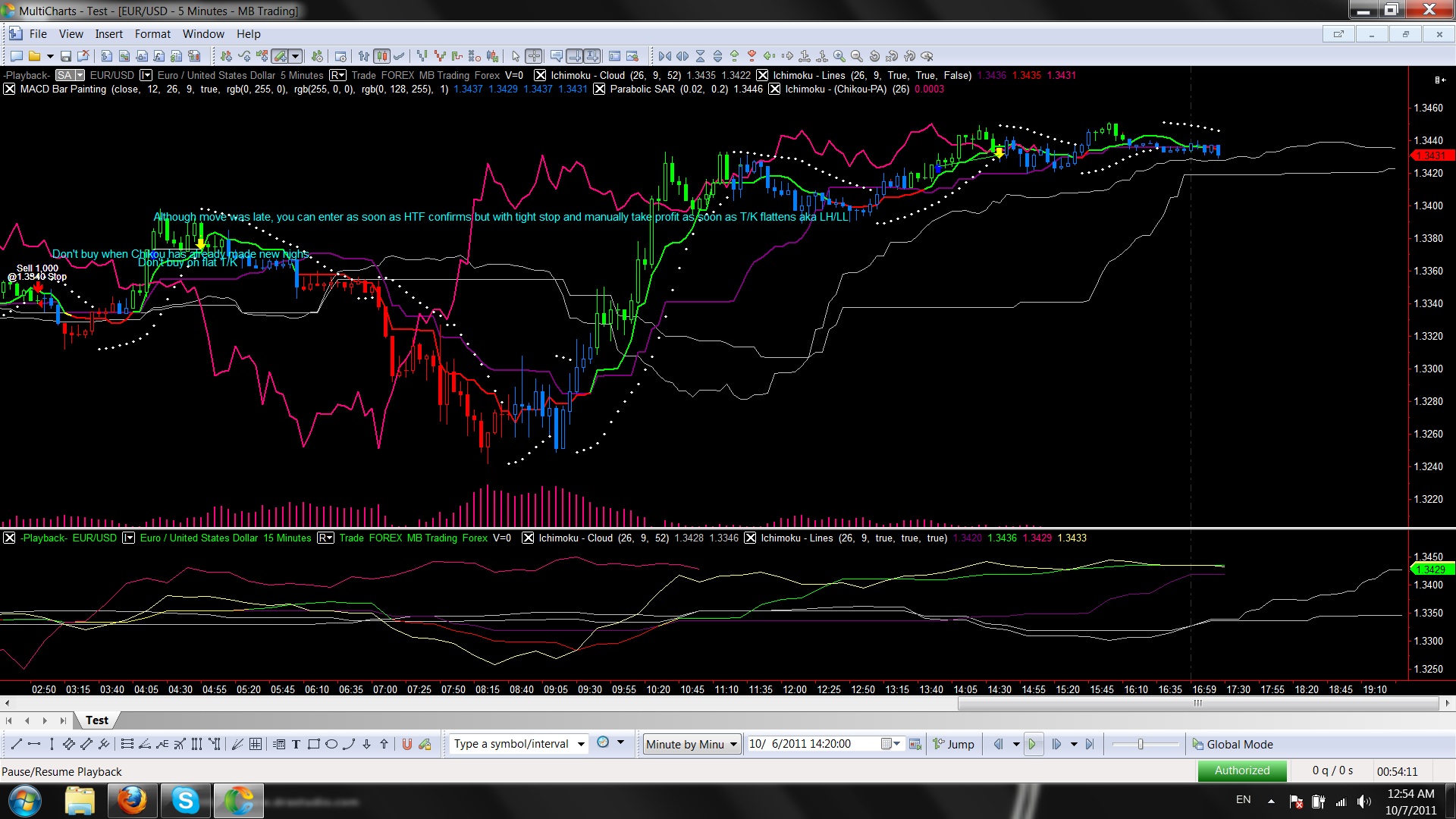The width and height of the screenshot is (1456, 819).
Task: Open Windows Explorer from the taskbar
Action: pos(79,801)
